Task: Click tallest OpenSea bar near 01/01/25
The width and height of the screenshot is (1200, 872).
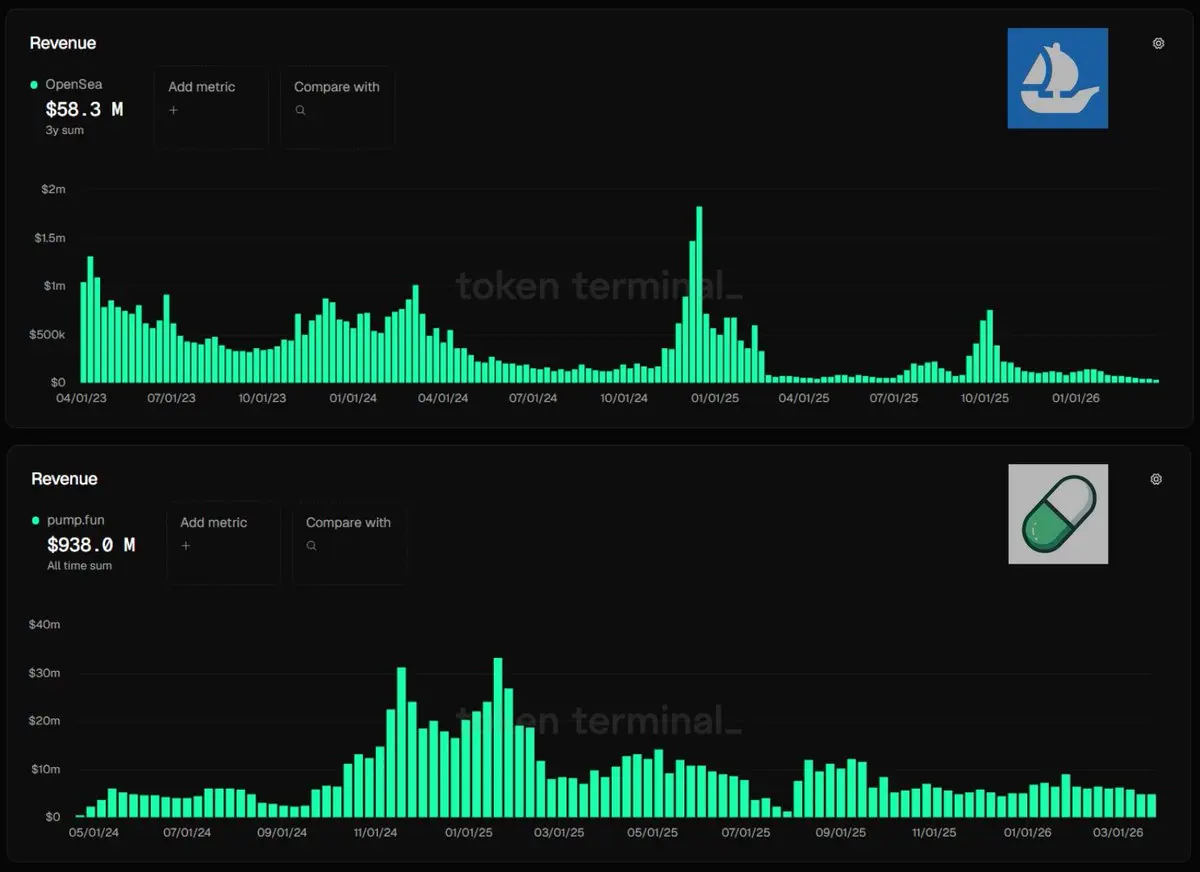Action: (699, 294)
